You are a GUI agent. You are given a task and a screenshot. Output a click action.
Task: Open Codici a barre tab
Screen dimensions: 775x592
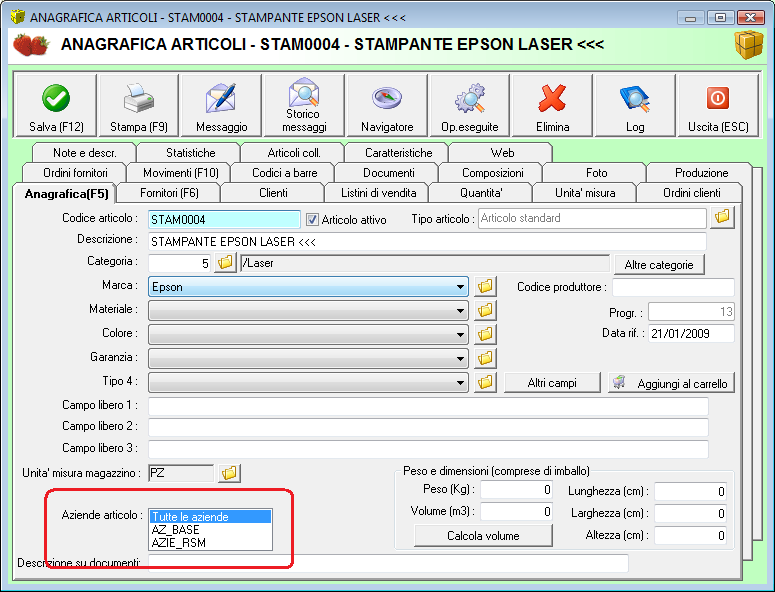coord(285,173)
